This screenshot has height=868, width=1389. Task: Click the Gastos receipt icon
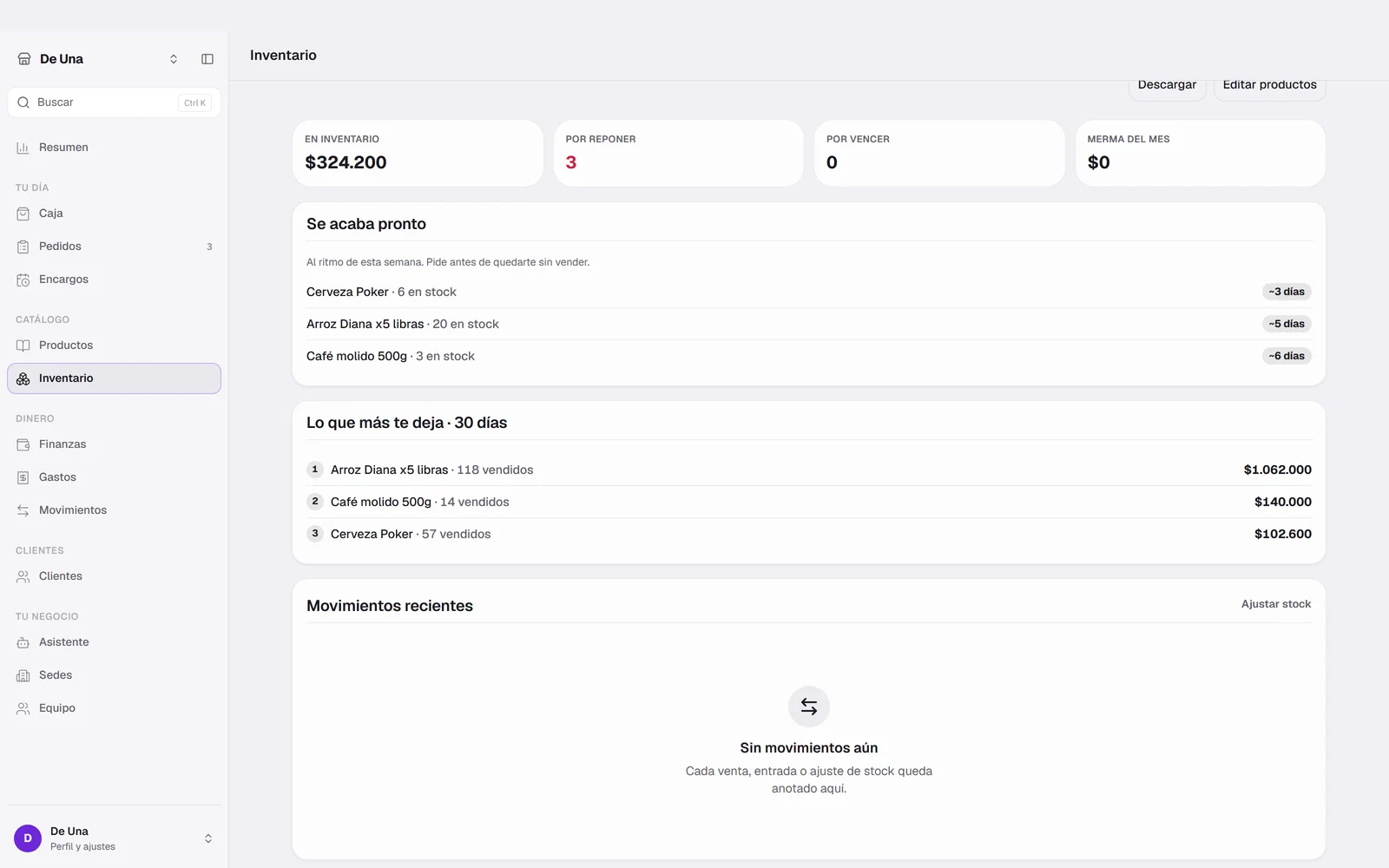coord(23,477)
